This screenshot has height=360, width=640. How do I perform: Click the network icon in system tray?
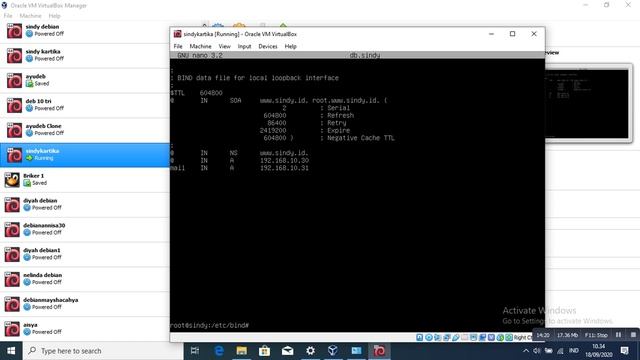point(560,351)
